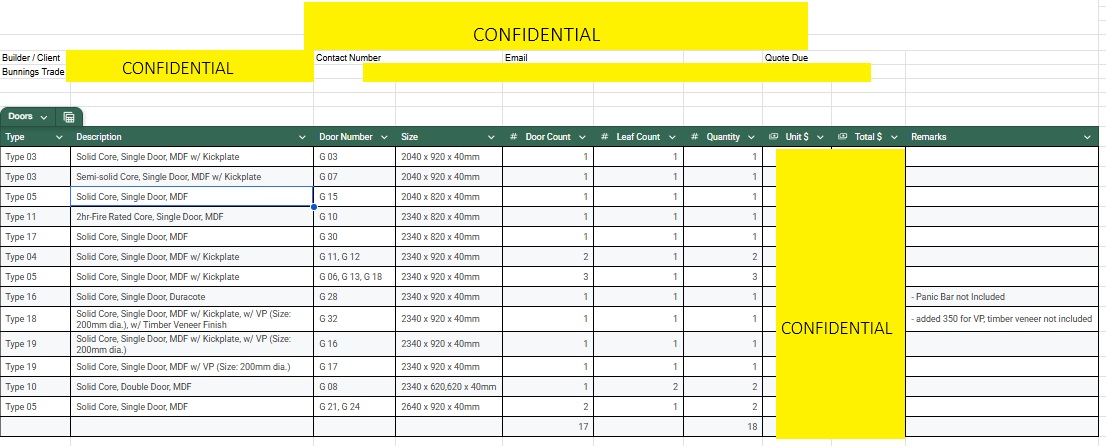Open the Unit $ column dropdown arrow

[x=820, y=137]
